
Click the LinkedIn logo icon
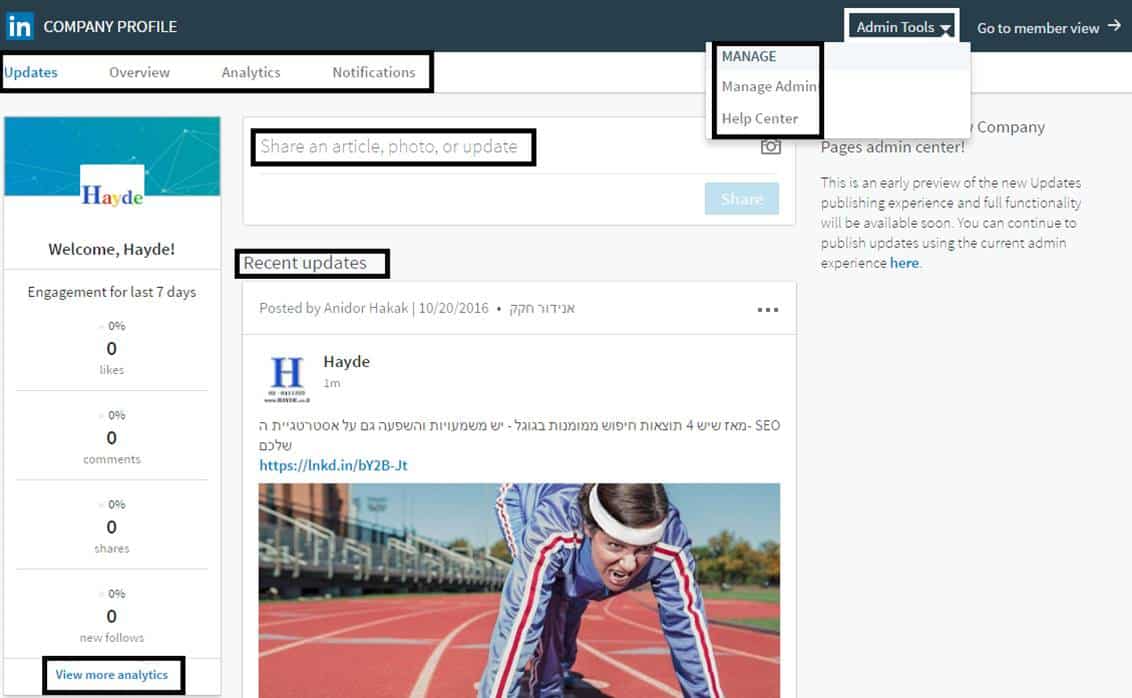(19, 26)
